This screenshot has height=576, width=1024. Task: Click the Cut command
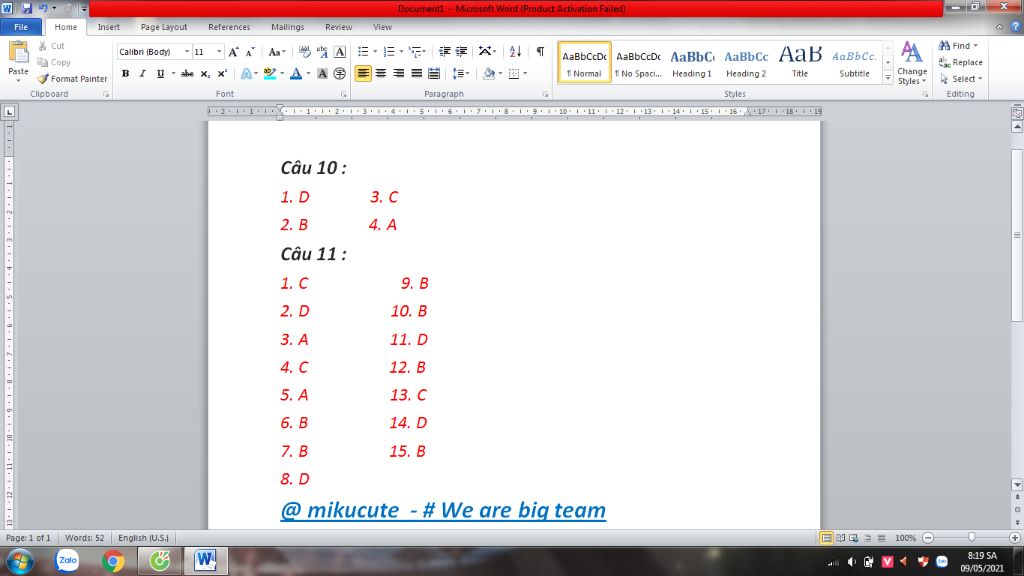coord(51,46)
